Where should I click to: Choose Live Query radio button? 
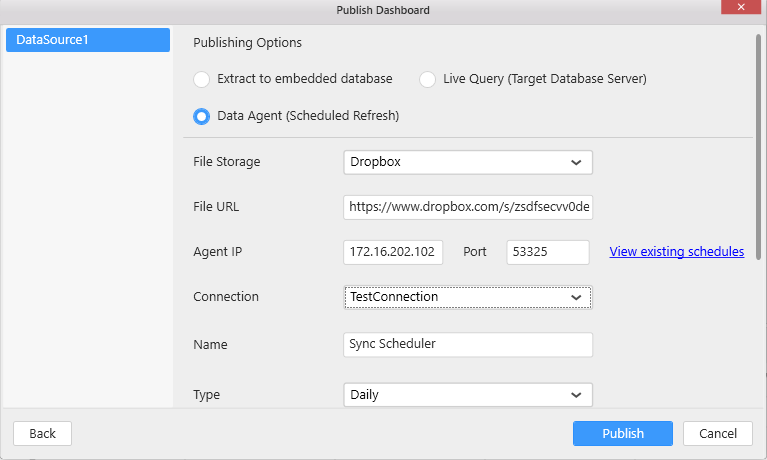[x=428, y=79]
